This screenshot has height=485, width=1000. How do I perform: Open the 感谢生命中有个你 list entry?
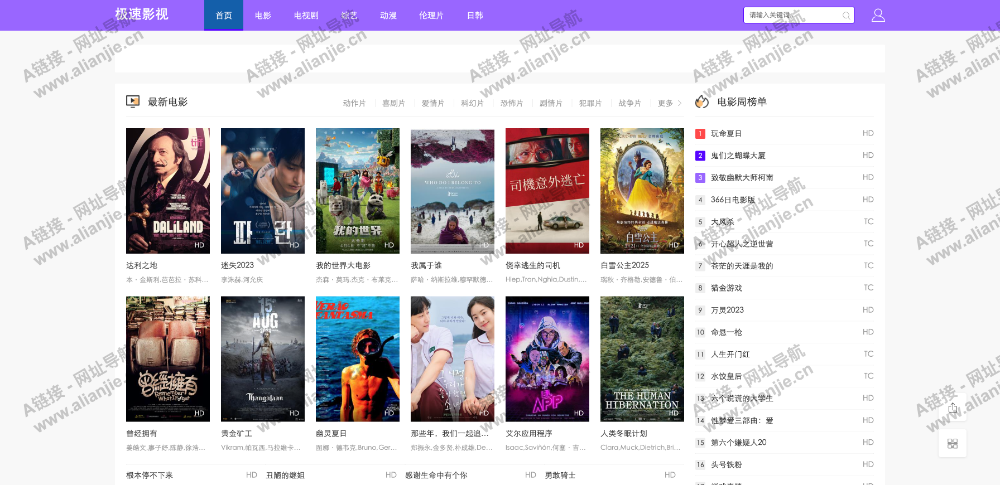tap(436, 475)
